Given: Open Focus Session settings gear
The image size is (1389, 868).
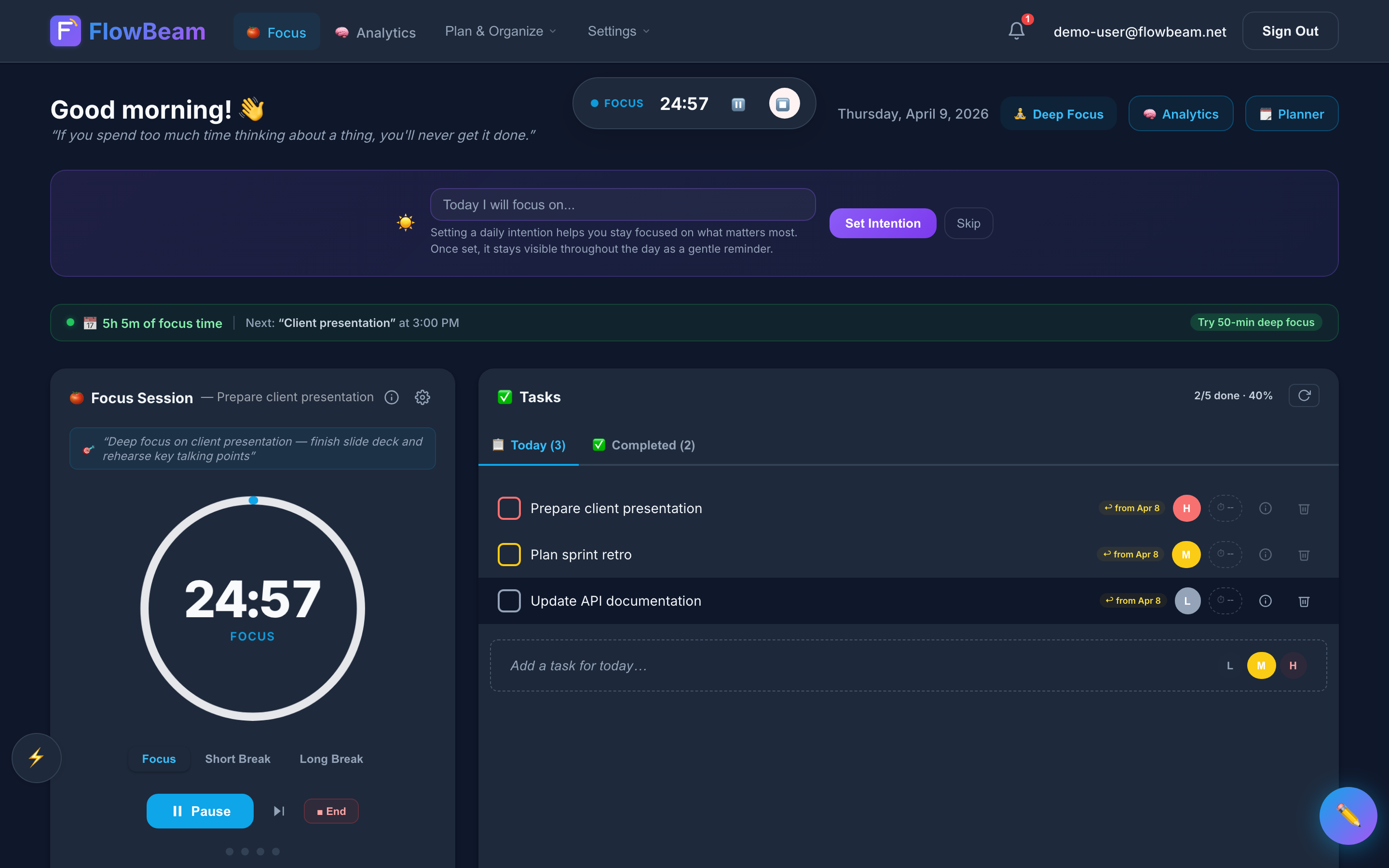Looking at the screenshot, I should 422,397.
